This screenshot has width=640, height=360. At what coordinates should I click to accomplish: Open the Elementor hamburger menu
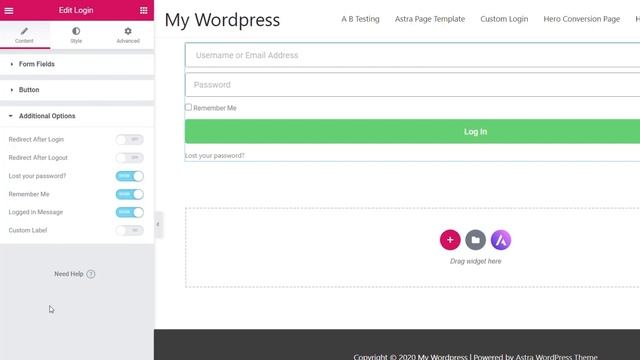coord(9,10)
